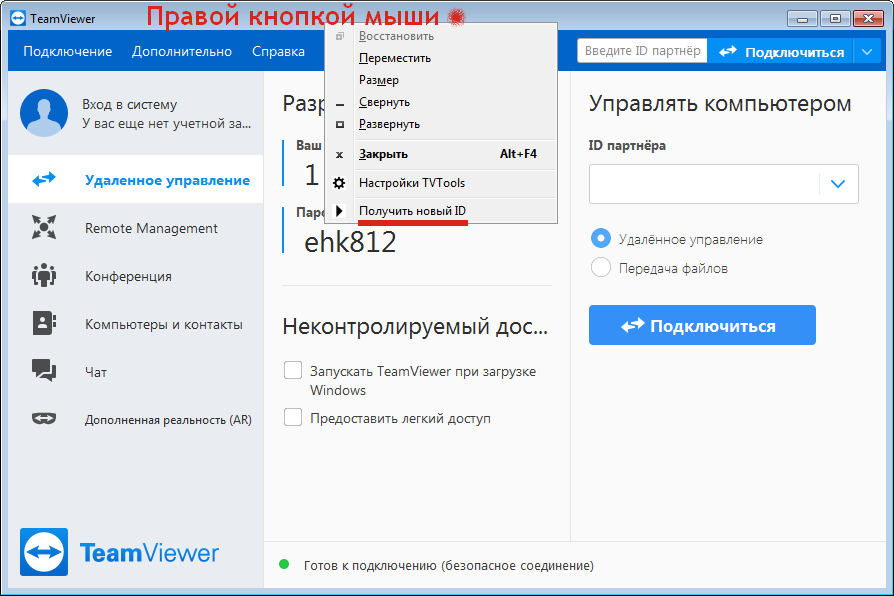Tick the Предоставить легкий доступ checkbox
894x596 pixels.
point(293,418)
